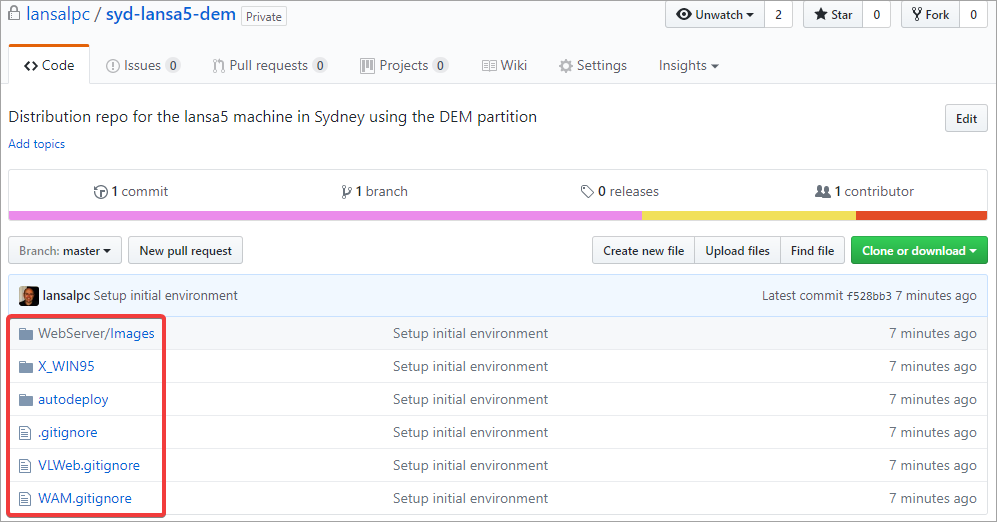Expand the Branch: master selector

tap(65, 251)
